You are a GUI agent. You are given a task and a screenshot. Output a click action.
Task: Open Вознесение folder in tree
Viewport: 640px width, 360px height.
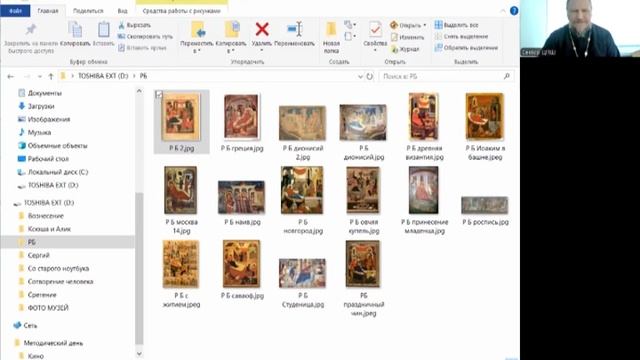click(41, 216)
